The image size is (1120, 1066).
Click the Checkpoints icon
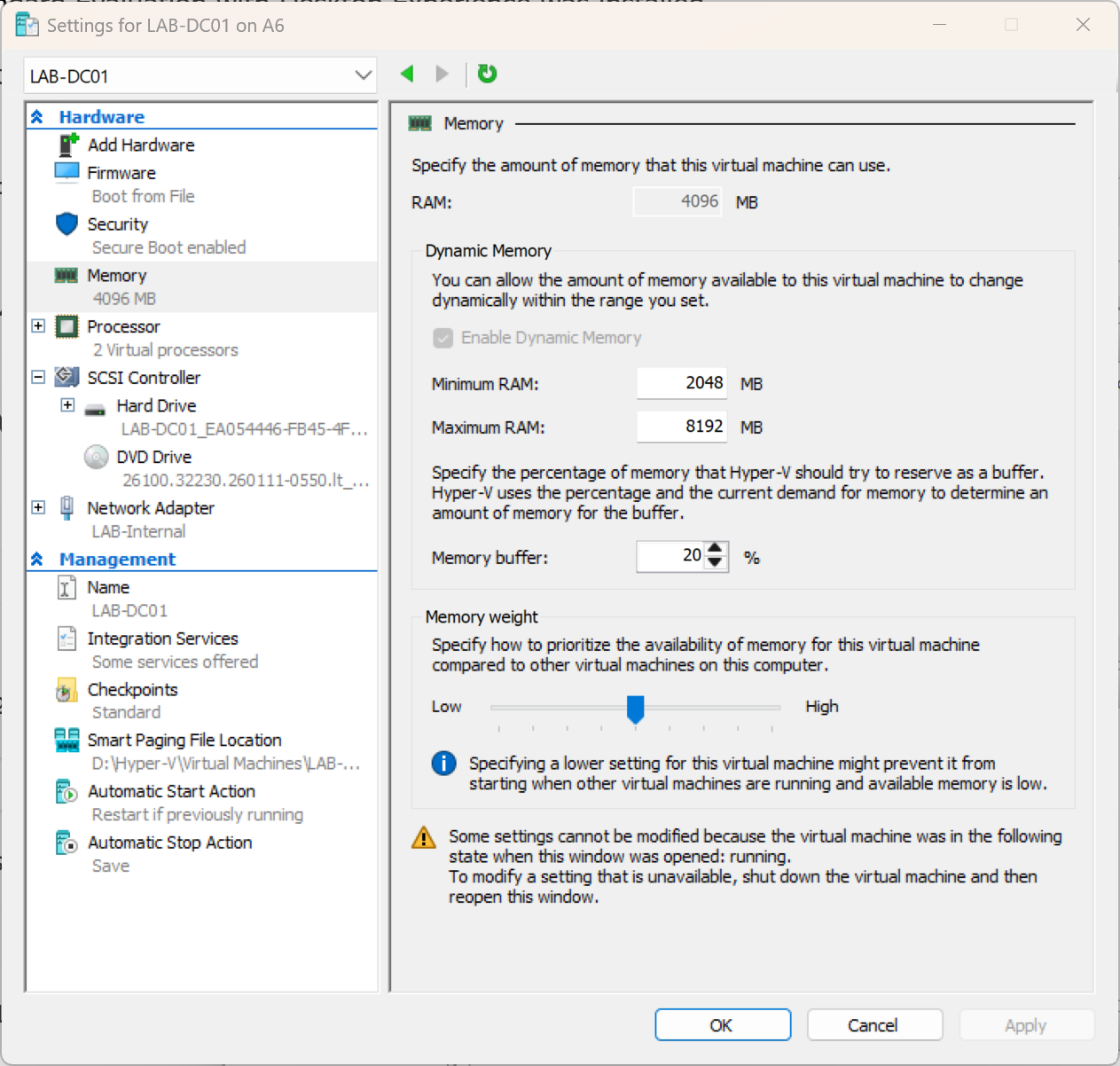click(x=67, y=689)
